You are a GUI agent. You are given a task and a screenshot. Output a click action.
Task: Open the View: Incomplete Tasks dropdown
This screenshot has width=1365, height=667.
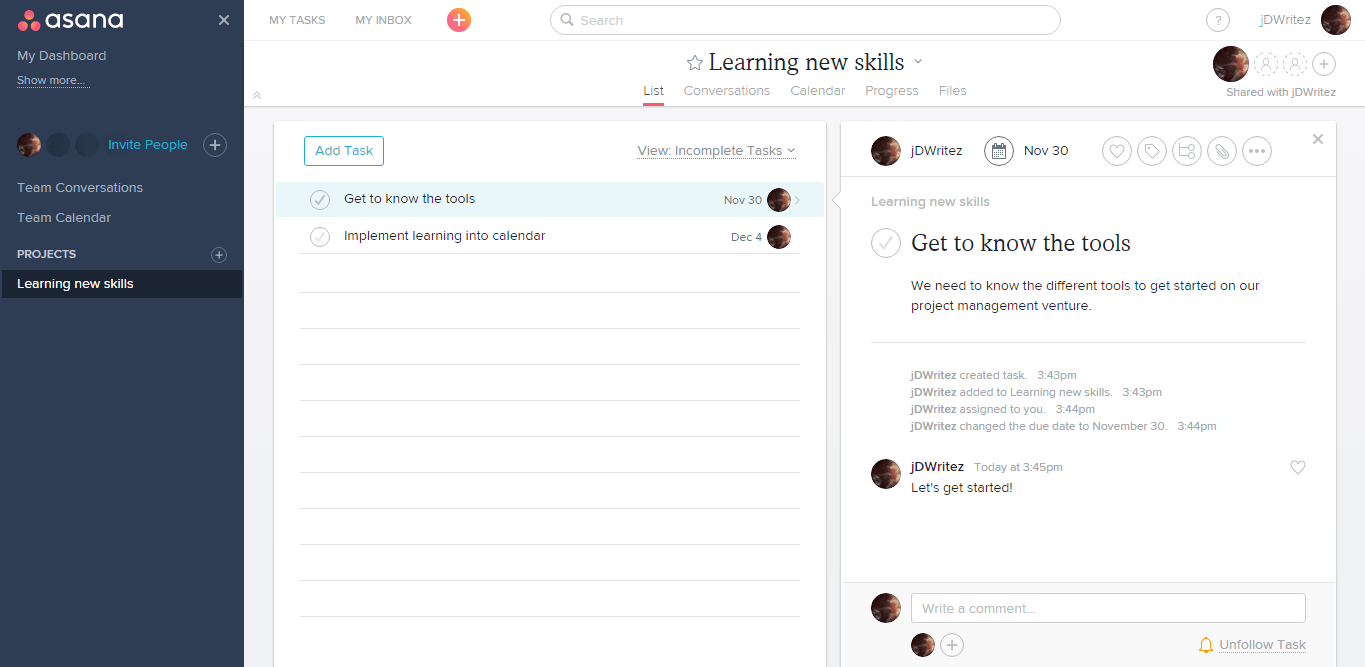[x=716, y=151]
